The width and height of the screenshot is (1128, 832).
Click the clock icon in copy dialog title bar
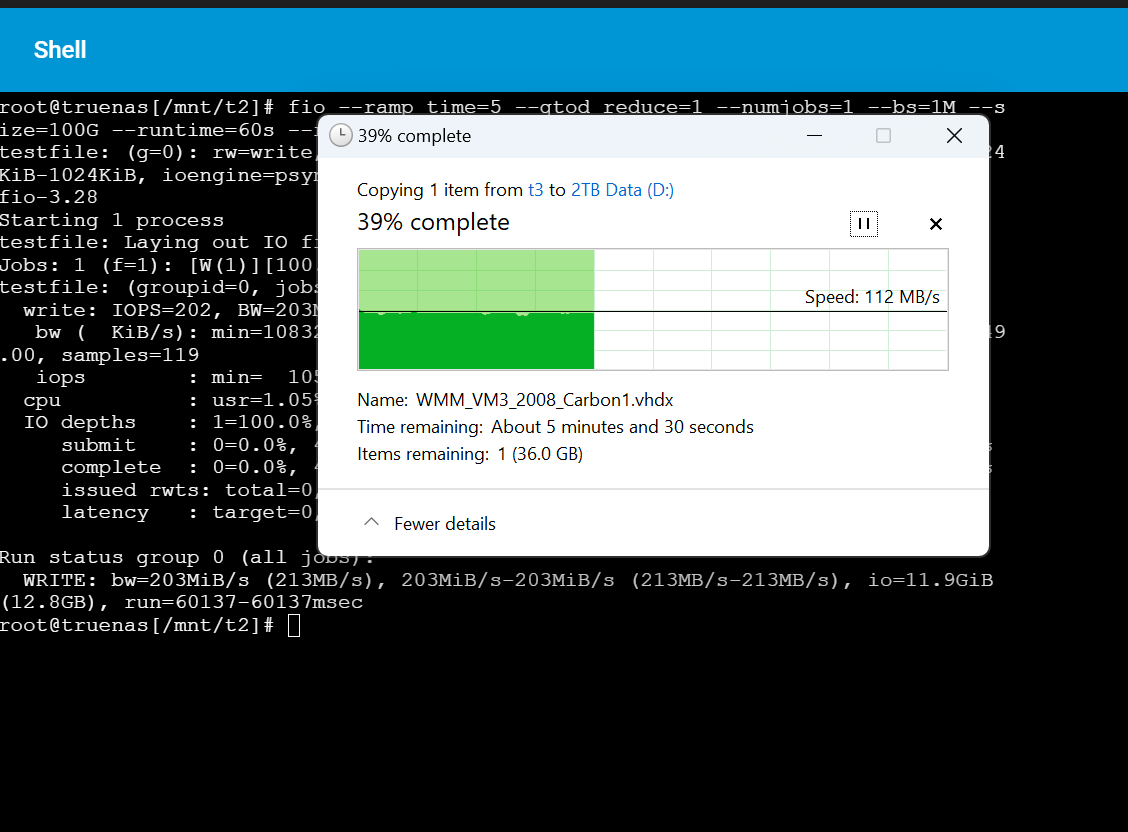click(340, 135)
